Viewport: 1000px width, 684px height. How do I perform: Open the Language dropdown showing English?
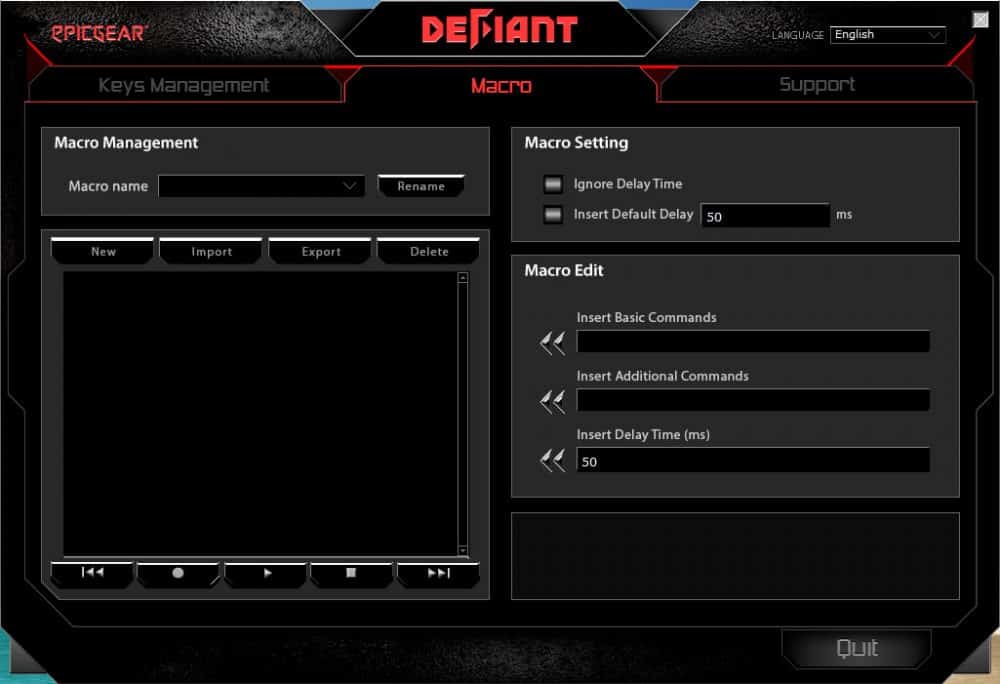[888, 34]
